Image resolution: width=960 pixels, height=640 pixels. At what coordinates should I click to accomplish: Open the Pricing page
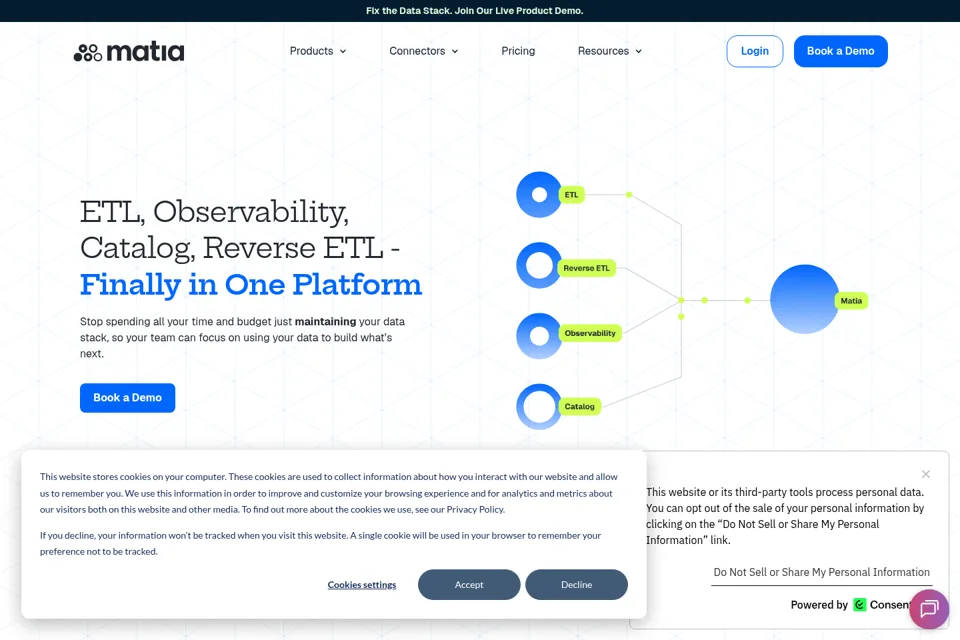point(518,51)
